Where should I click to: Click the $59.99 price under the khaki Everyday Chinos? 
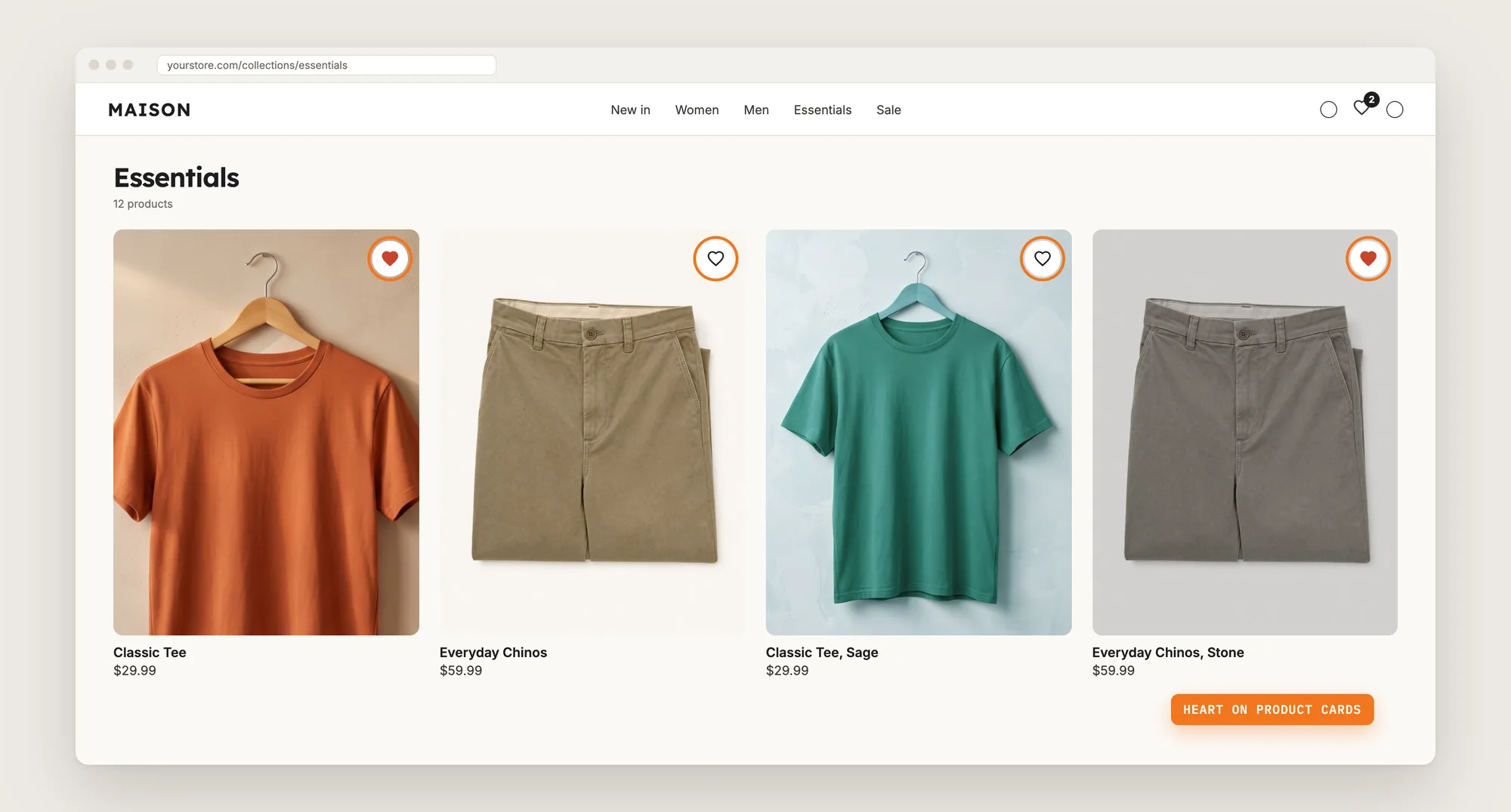tap(461, 670)
